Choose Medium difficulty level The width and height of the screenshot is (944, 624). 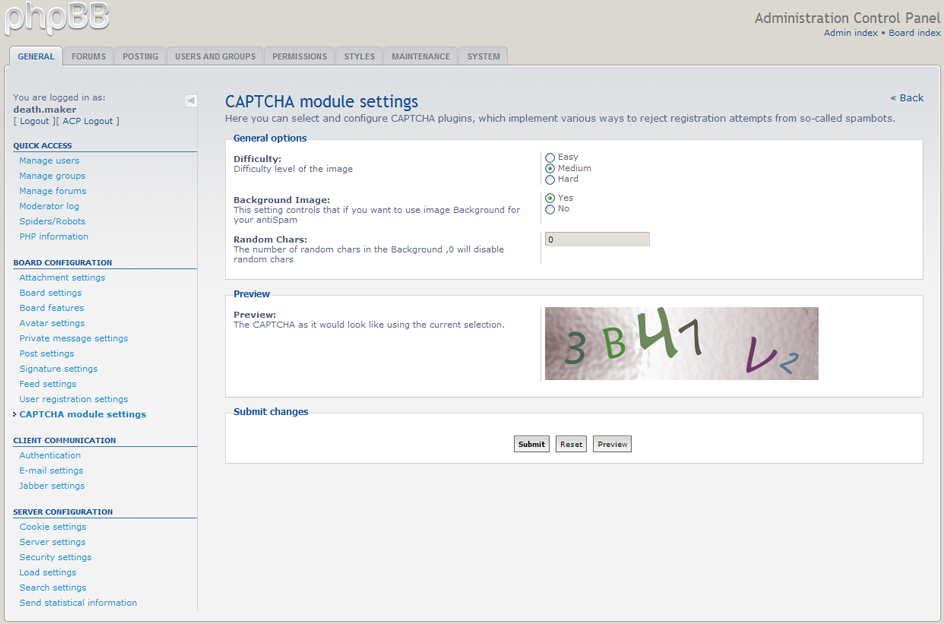coord(550,169)
